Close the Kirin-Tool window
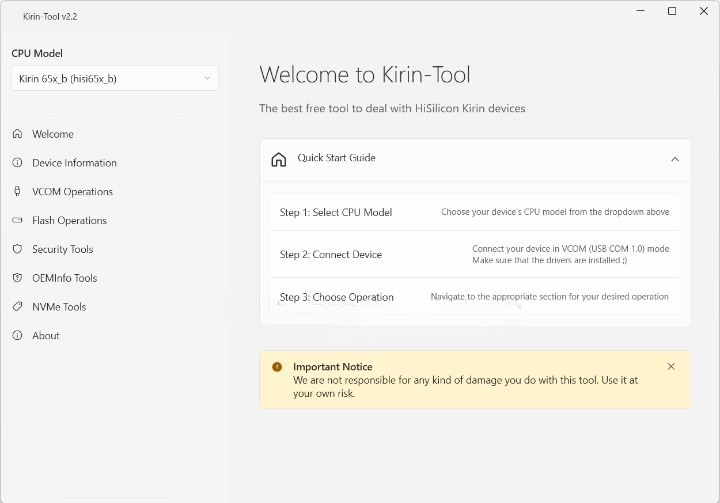Viewport: 720px width, 503px height. (x=703, y=11)
